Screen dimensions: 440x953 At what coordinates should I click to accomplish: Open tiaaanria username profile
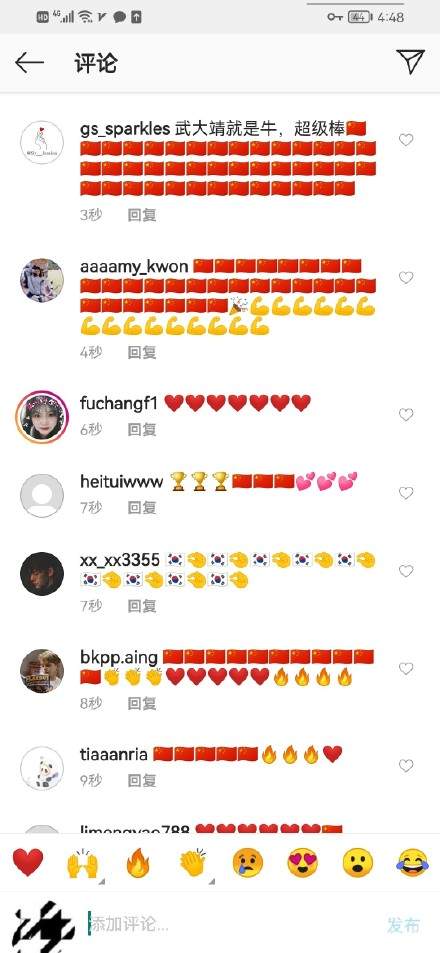pyautogui.click(x=114, y=754)
